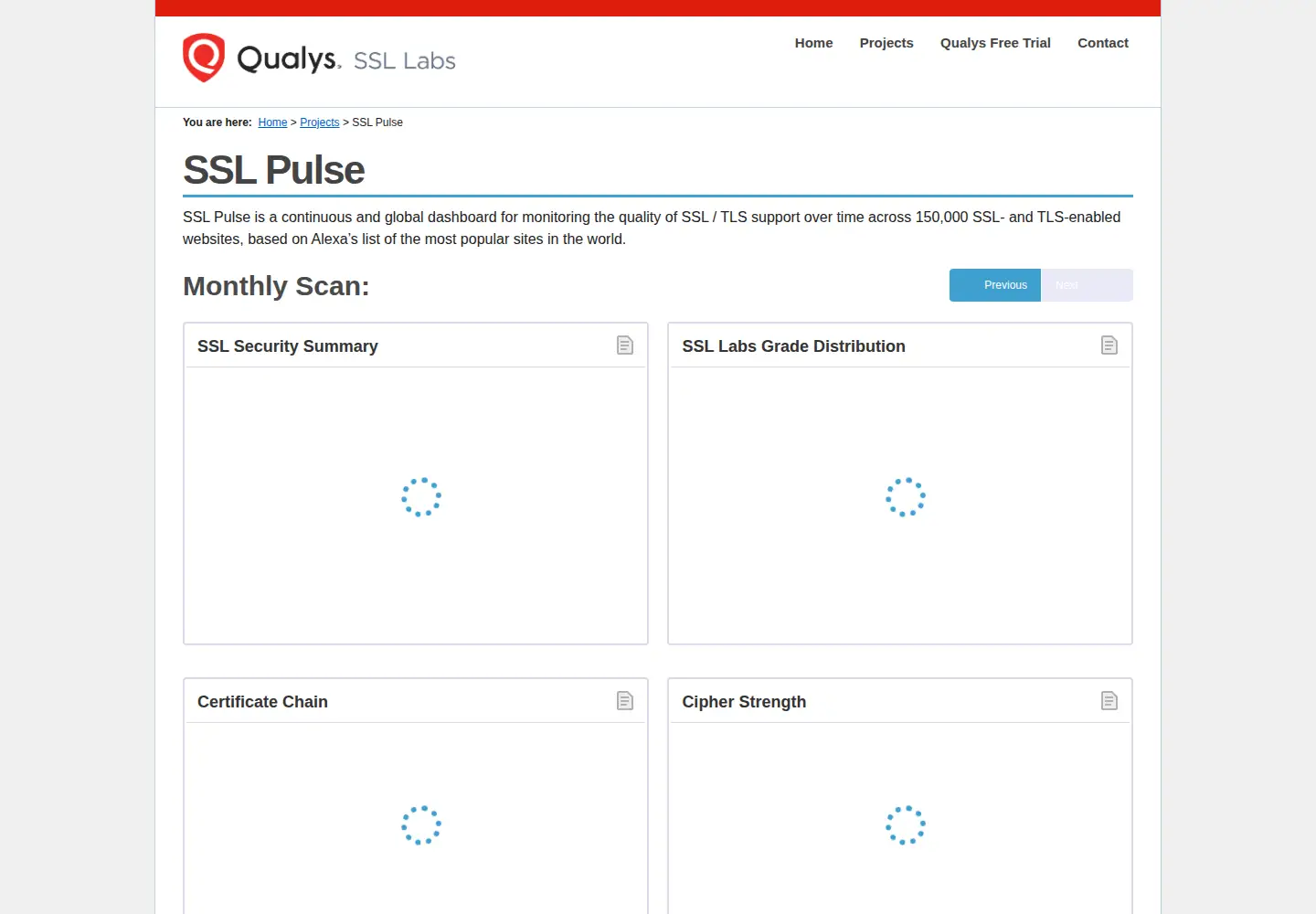
Task: Click the SSL Labs Grade Distribution title
Action: 793,346
